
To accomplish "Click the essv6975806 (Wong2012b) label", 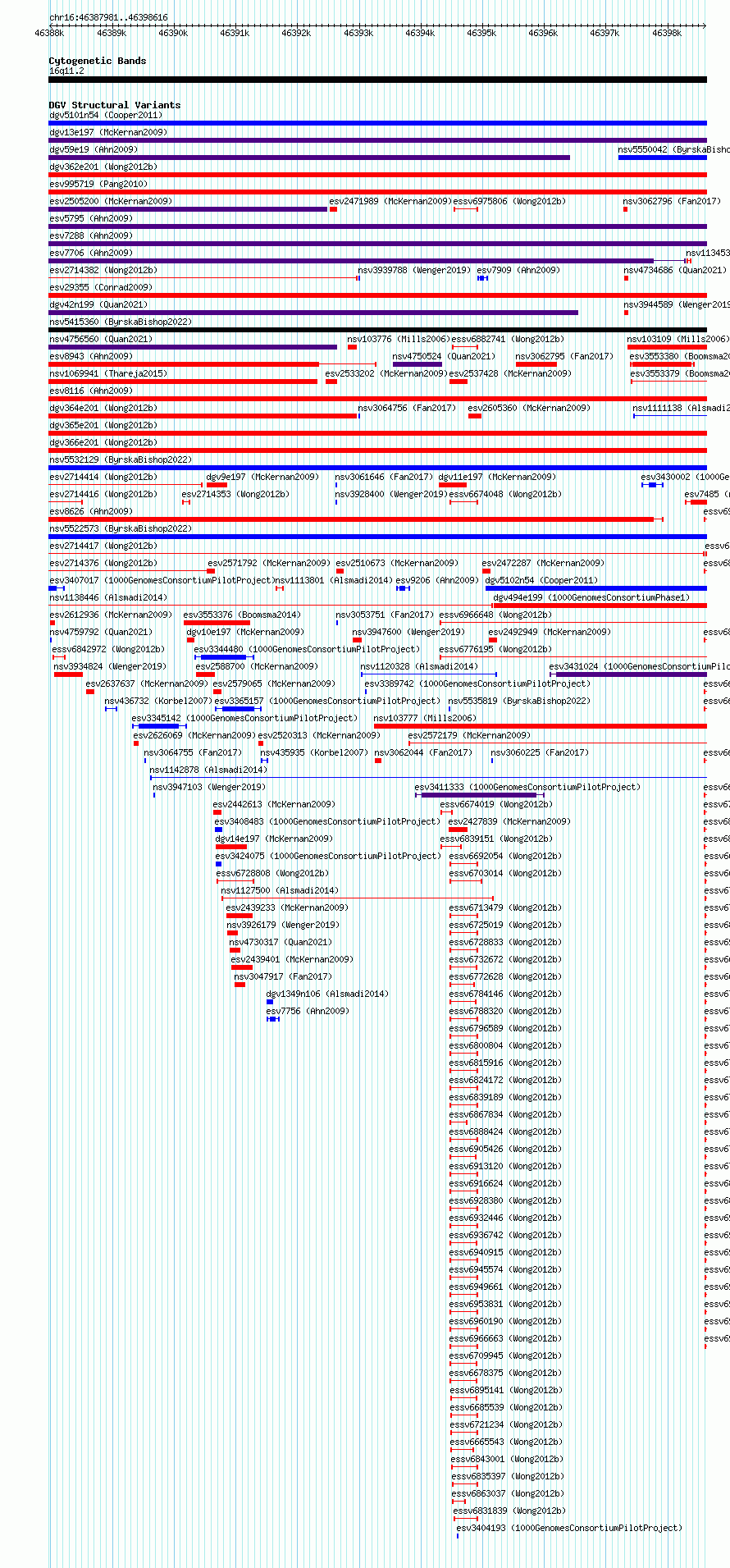I will click(x=510, y=201).
